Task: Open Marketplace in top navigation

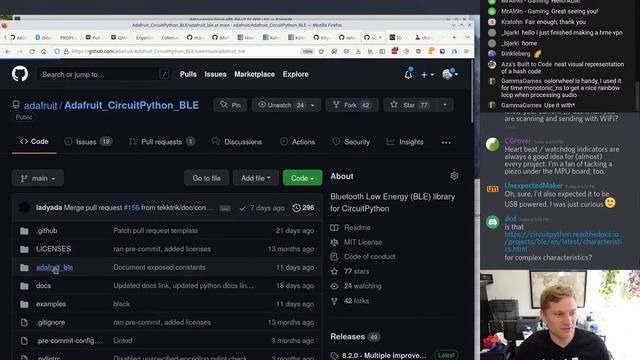Action: coord(254,74)
